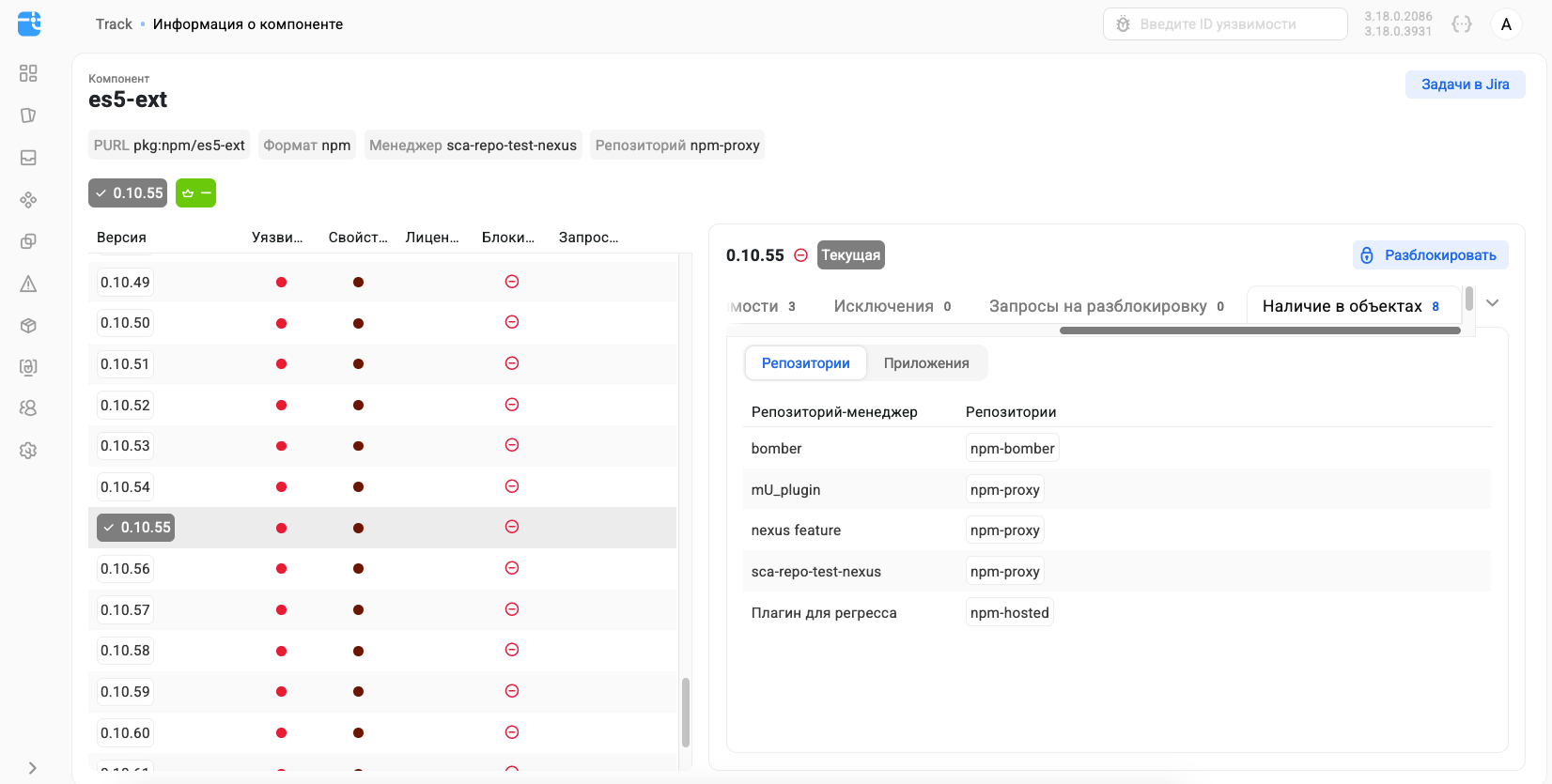Screen dimensions: 1552x784
Task: Switch to Запросы на разблокировку tab
Action: pos(1107,306)
